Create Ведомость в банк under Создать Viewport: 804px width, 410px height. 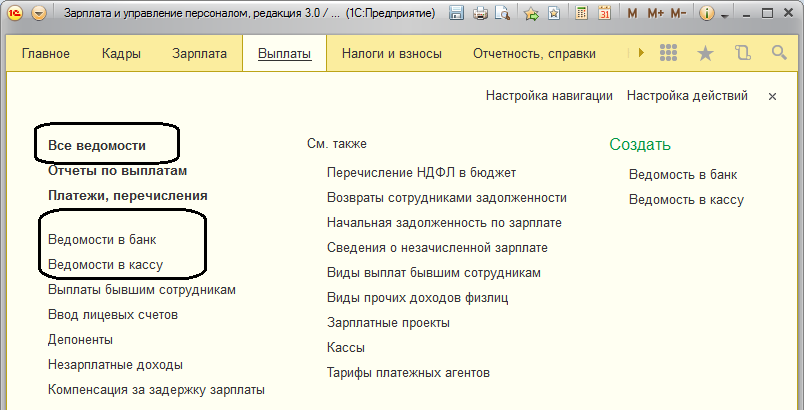pos(683,175)
